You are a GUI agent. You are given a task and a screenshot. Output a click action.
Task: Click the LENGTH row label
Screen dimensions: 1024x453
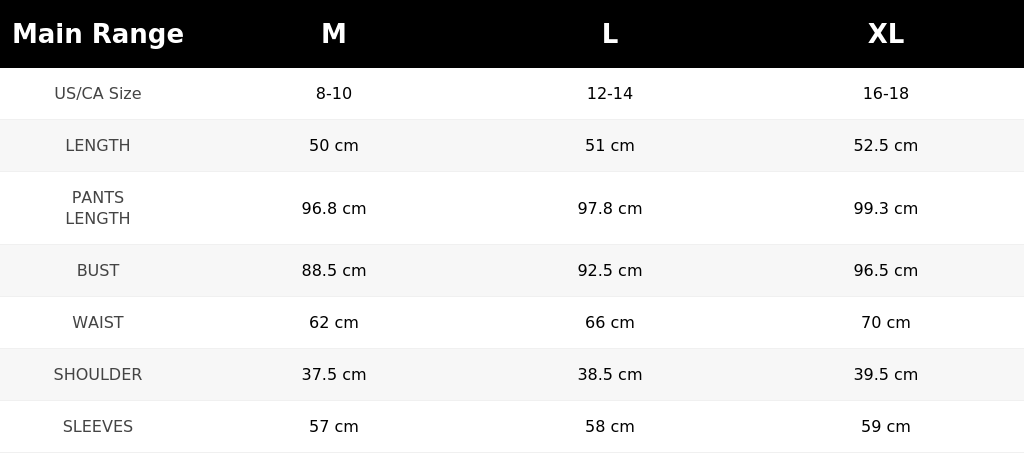click(x=98, y=146)
